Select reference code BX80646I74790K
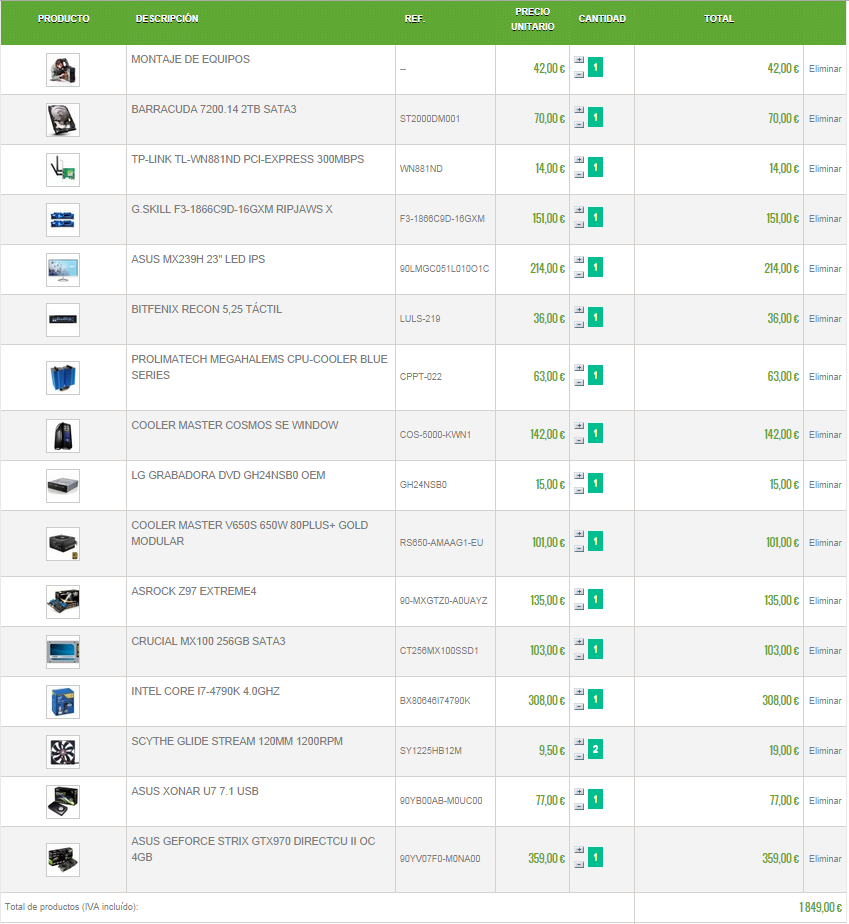 pos(435,701)
